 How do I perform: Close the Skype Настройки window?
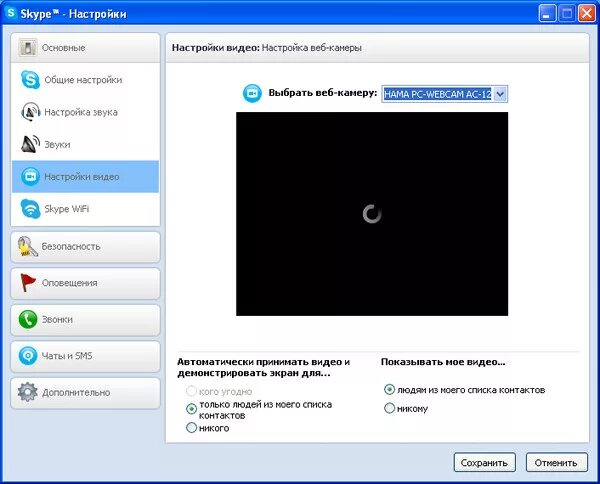coord(587,14)
